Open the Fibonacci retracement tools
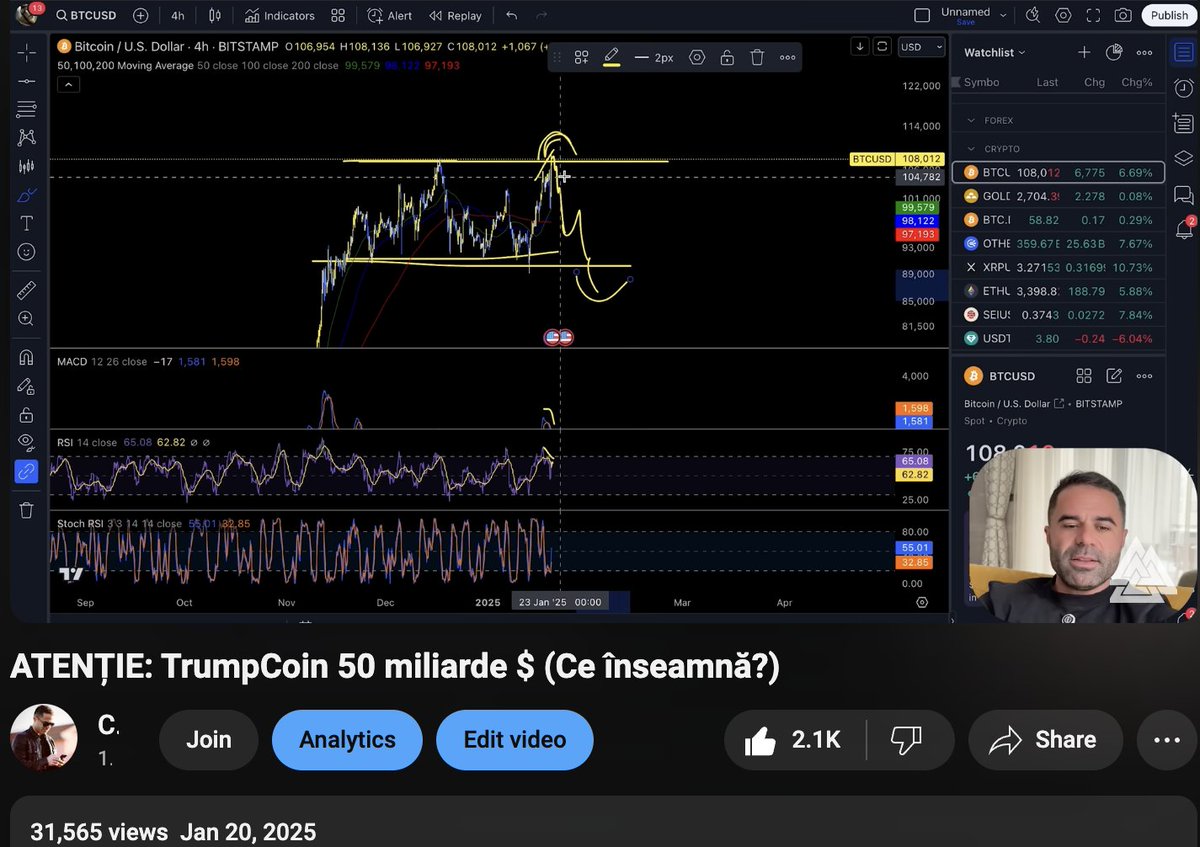 tap(26, 108)
